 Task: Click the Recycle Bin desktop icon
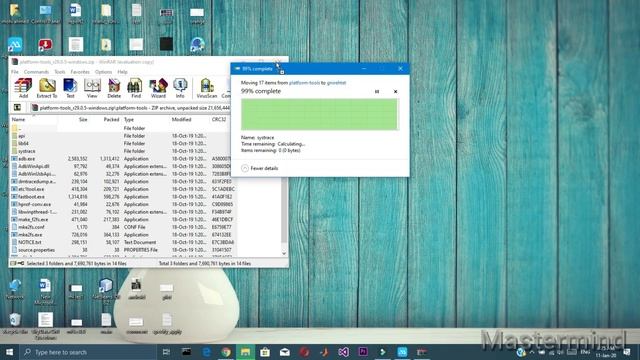click(15, 324)
